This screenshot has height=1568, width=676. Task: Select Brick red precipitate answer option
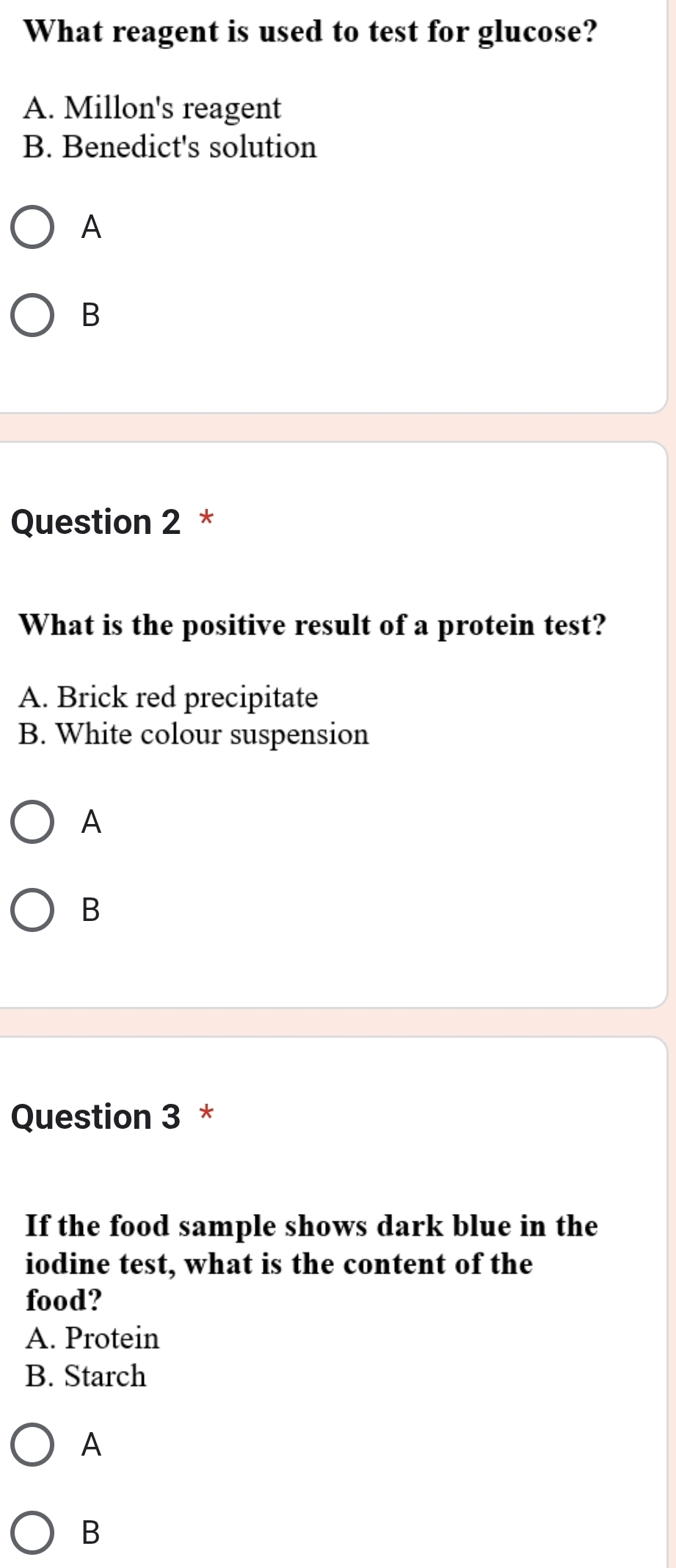[x=170, y=696]
